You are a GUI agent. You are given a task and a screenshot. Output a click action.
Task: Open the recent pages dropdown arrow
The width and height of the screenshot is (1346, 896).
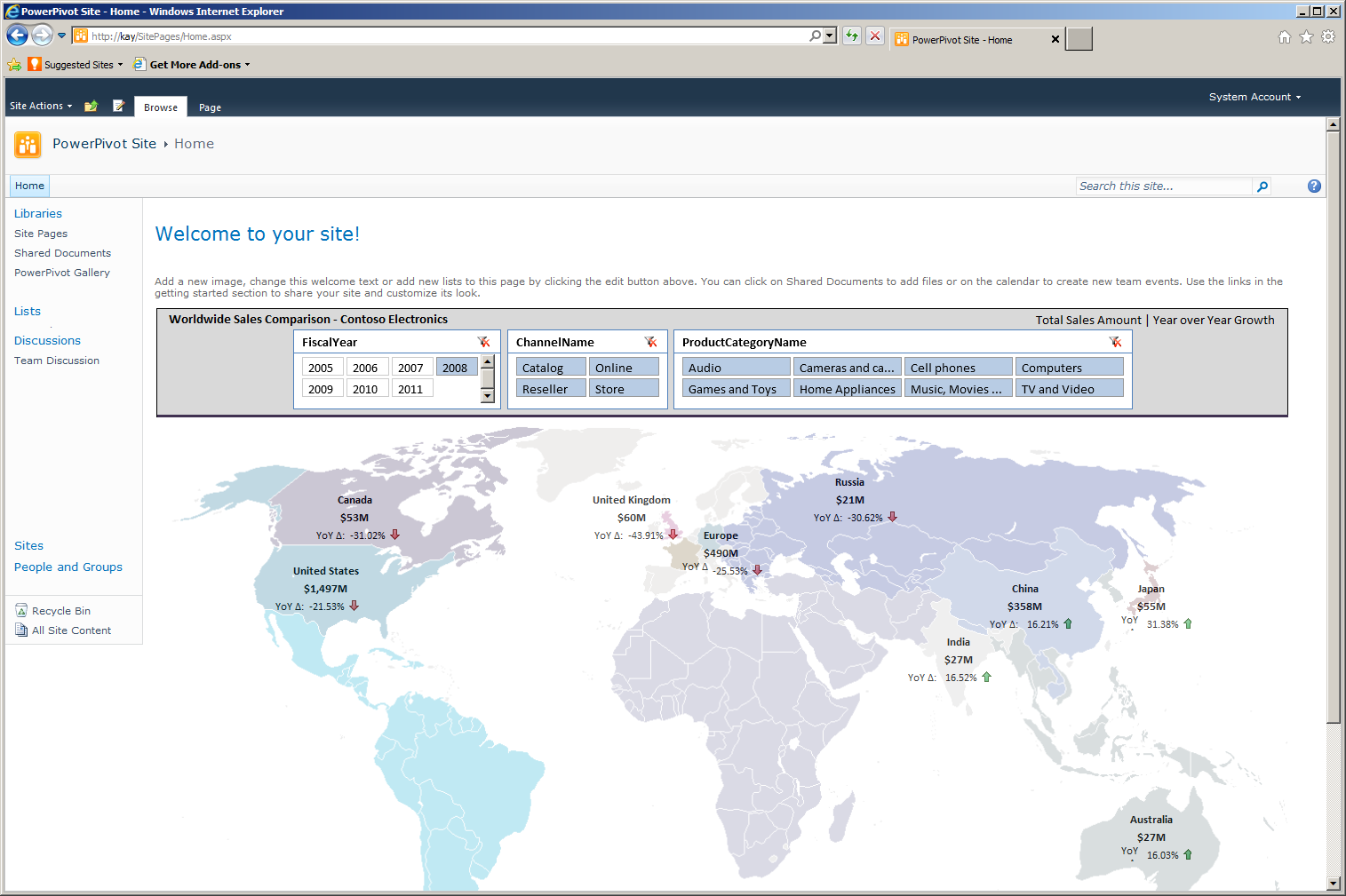pyautogui.click(x=61, y=36)
